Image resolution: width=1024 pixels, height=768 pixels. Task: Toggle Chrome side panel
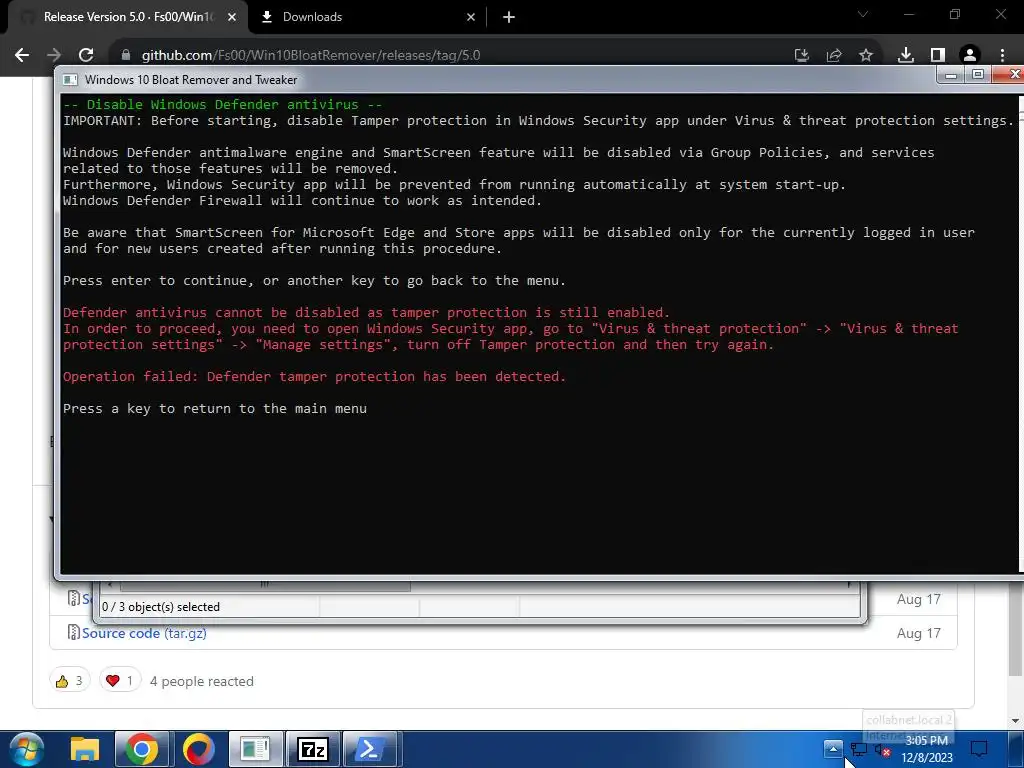click(x=938, y=55)
